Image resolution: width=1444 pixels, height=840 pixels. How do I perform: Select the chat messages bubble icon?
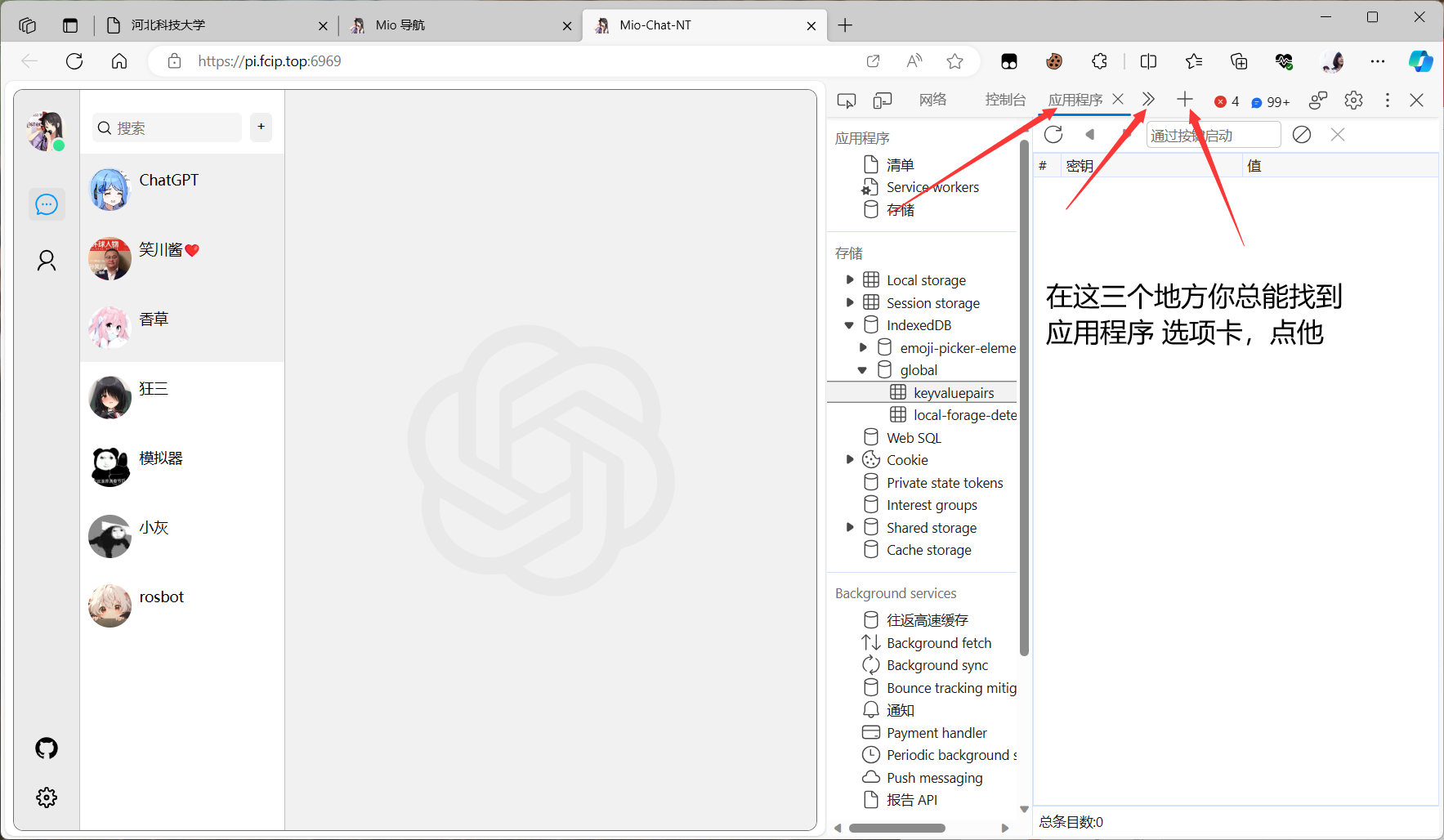(x=47, y=204)
